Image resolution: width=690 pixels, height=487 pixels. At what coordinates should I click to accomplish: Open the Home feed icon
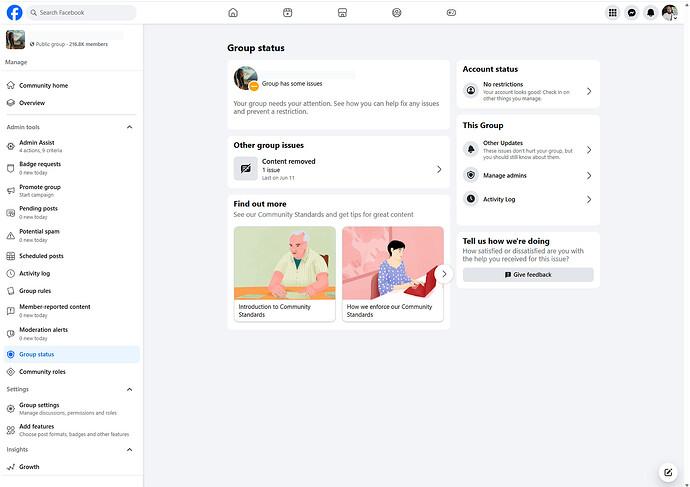tap(233, 13)
